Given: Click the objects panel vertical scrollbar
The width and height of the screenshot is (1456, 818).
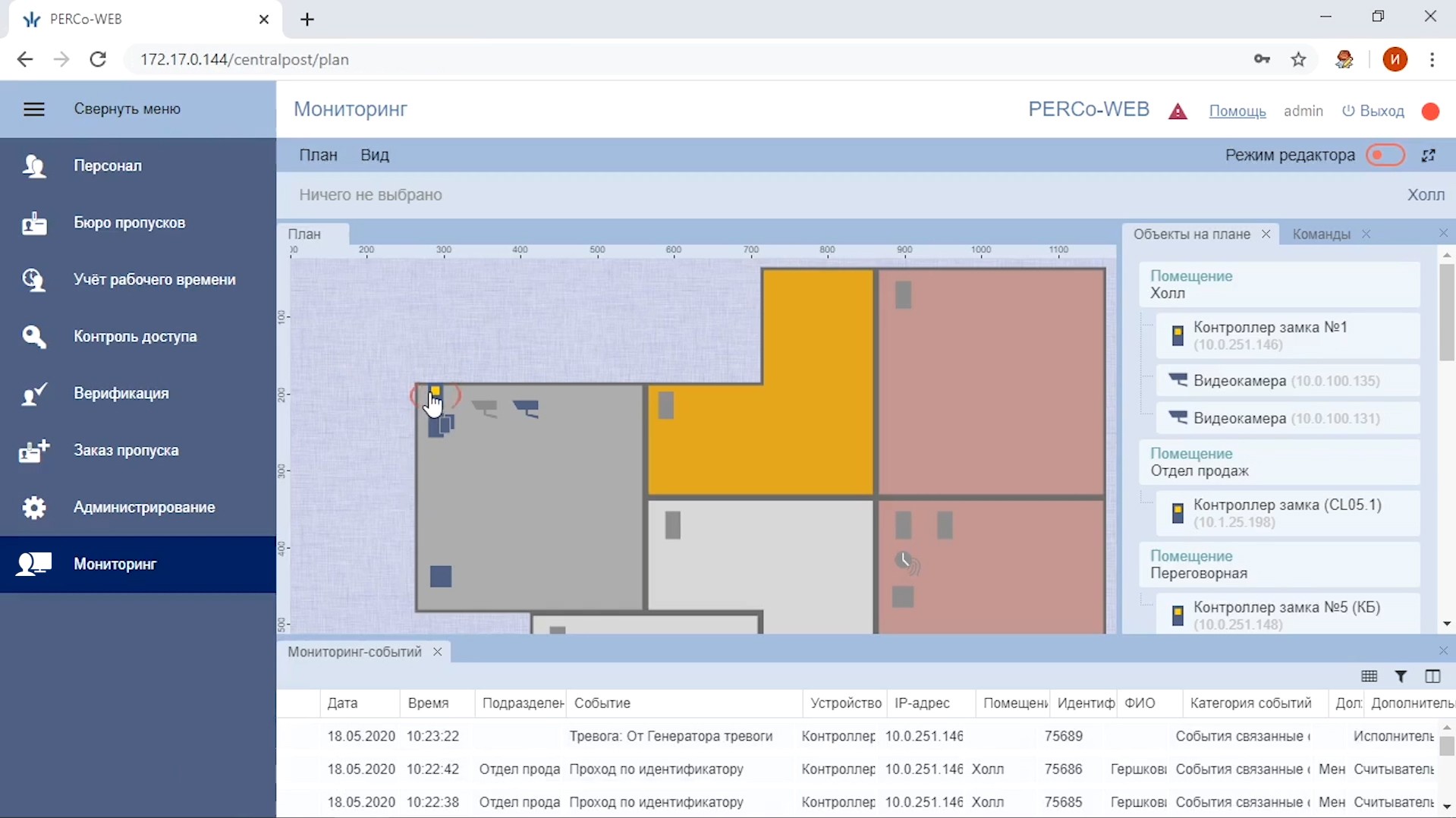Looking at the screenshot, I should [x=1446, y=313].
